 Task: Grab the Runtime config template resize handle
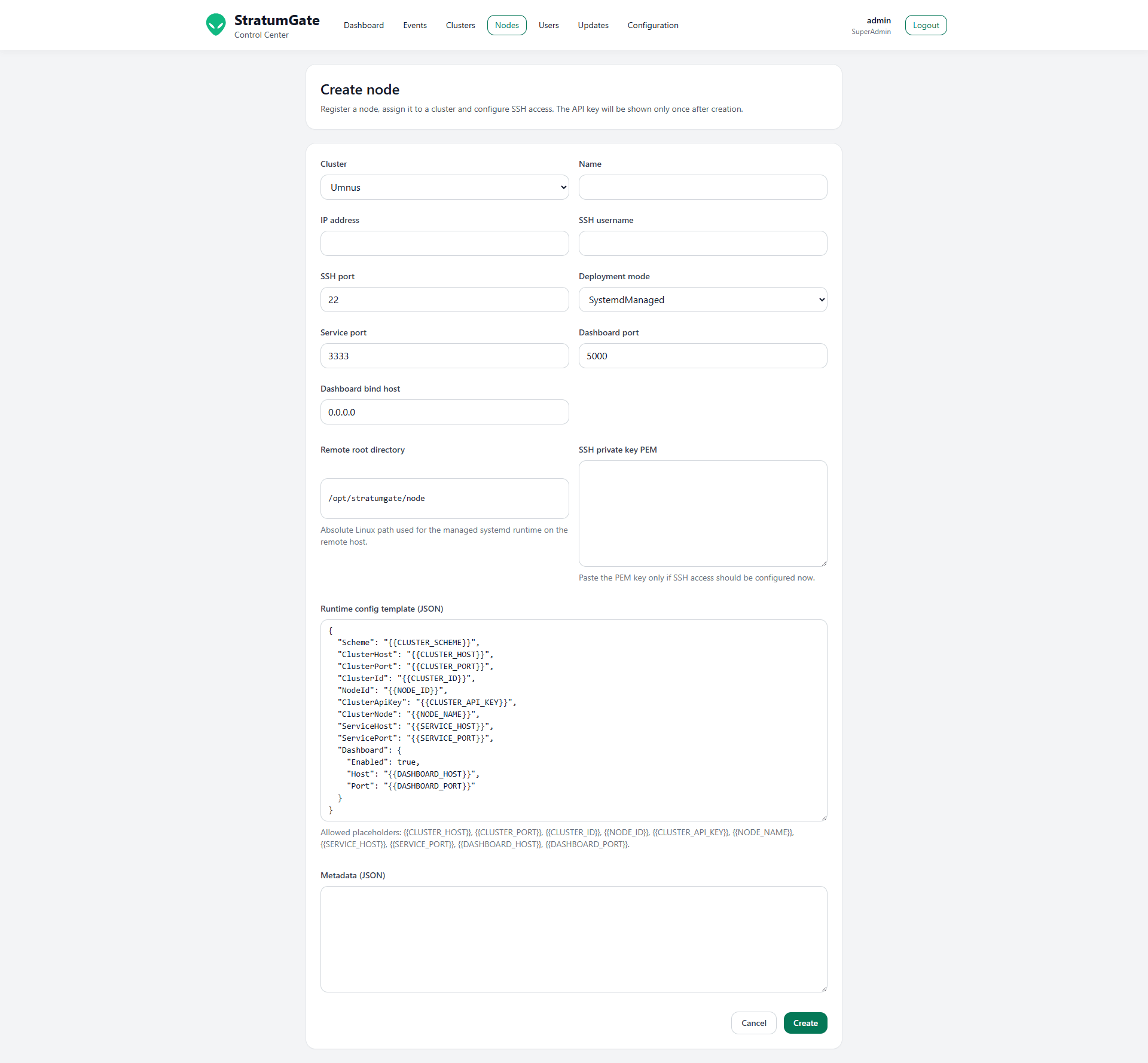tap(824, 818)
